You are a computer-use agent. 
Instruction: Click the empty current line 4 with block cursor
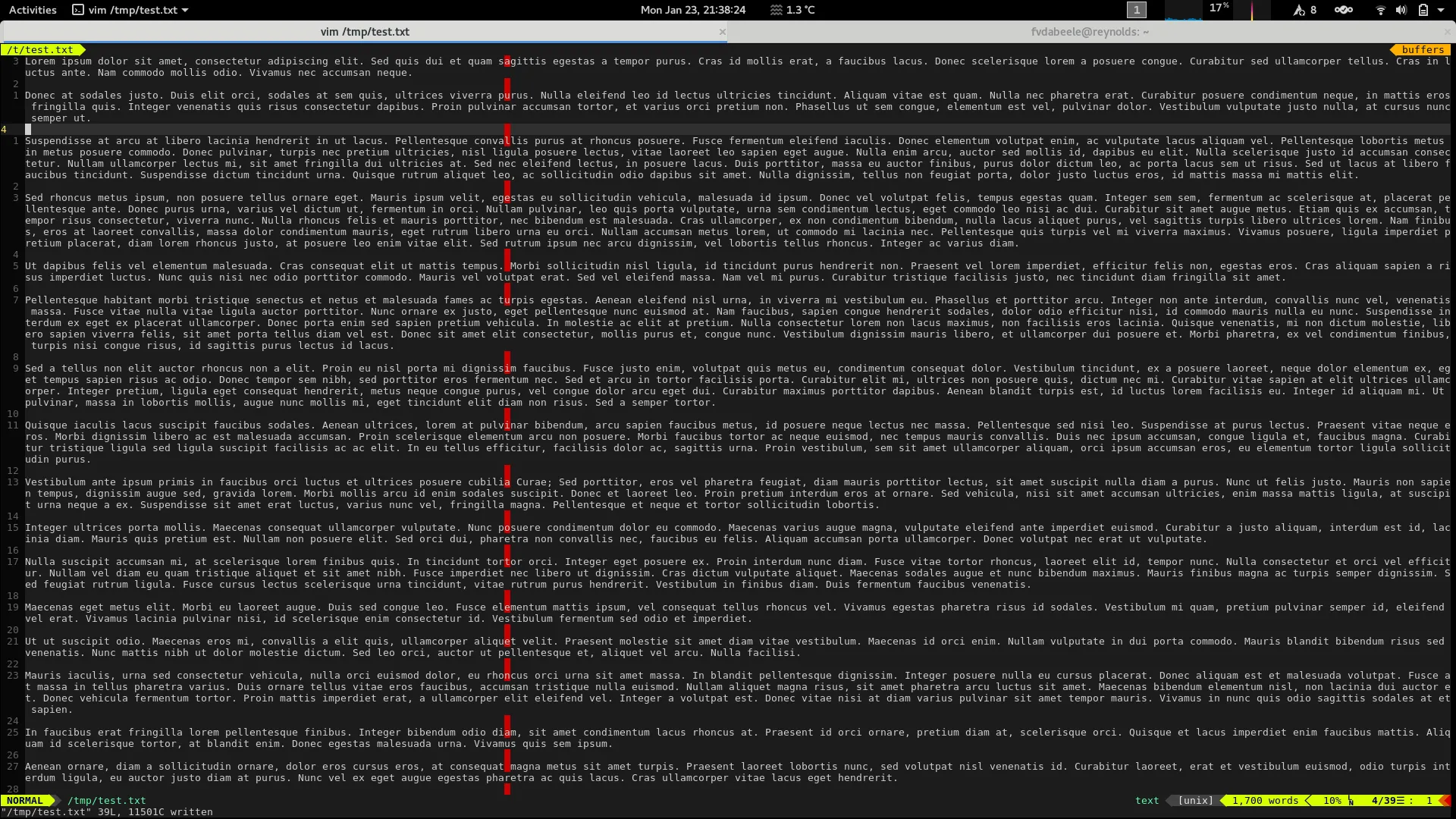click(737, 129)
